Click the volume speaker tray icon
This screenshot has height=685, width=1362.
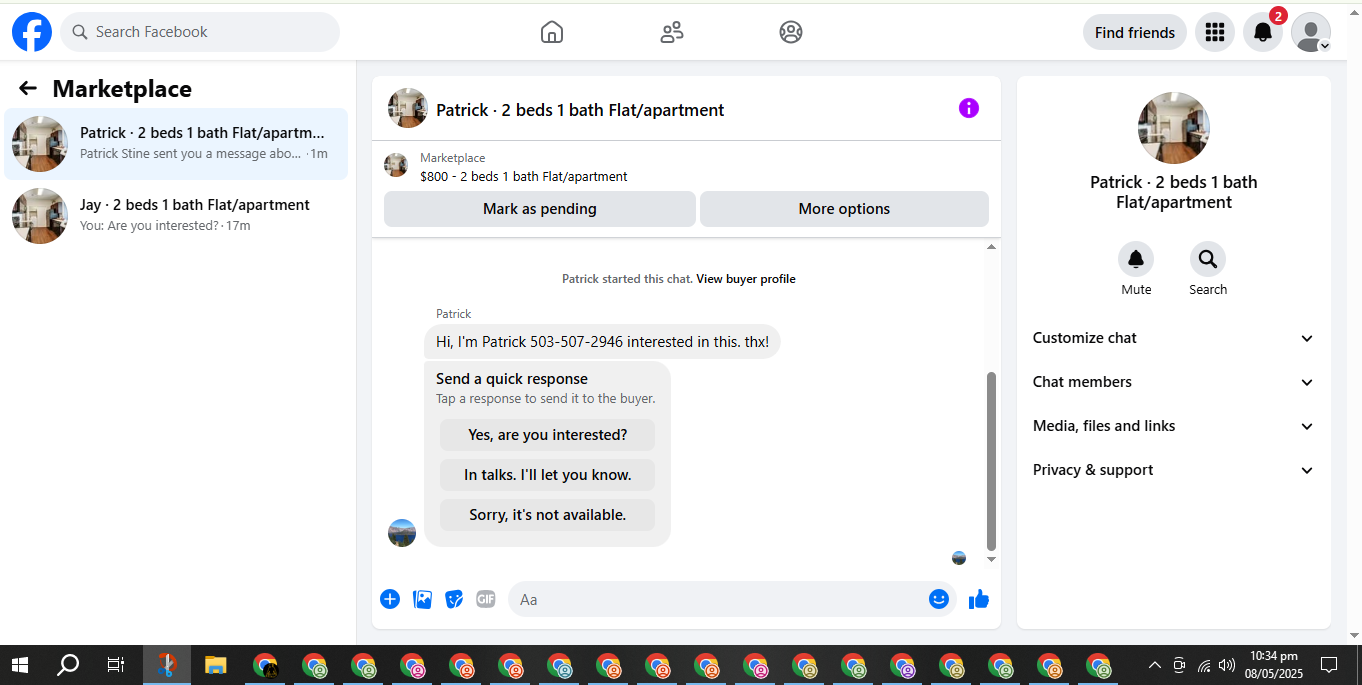[1227, 665]
